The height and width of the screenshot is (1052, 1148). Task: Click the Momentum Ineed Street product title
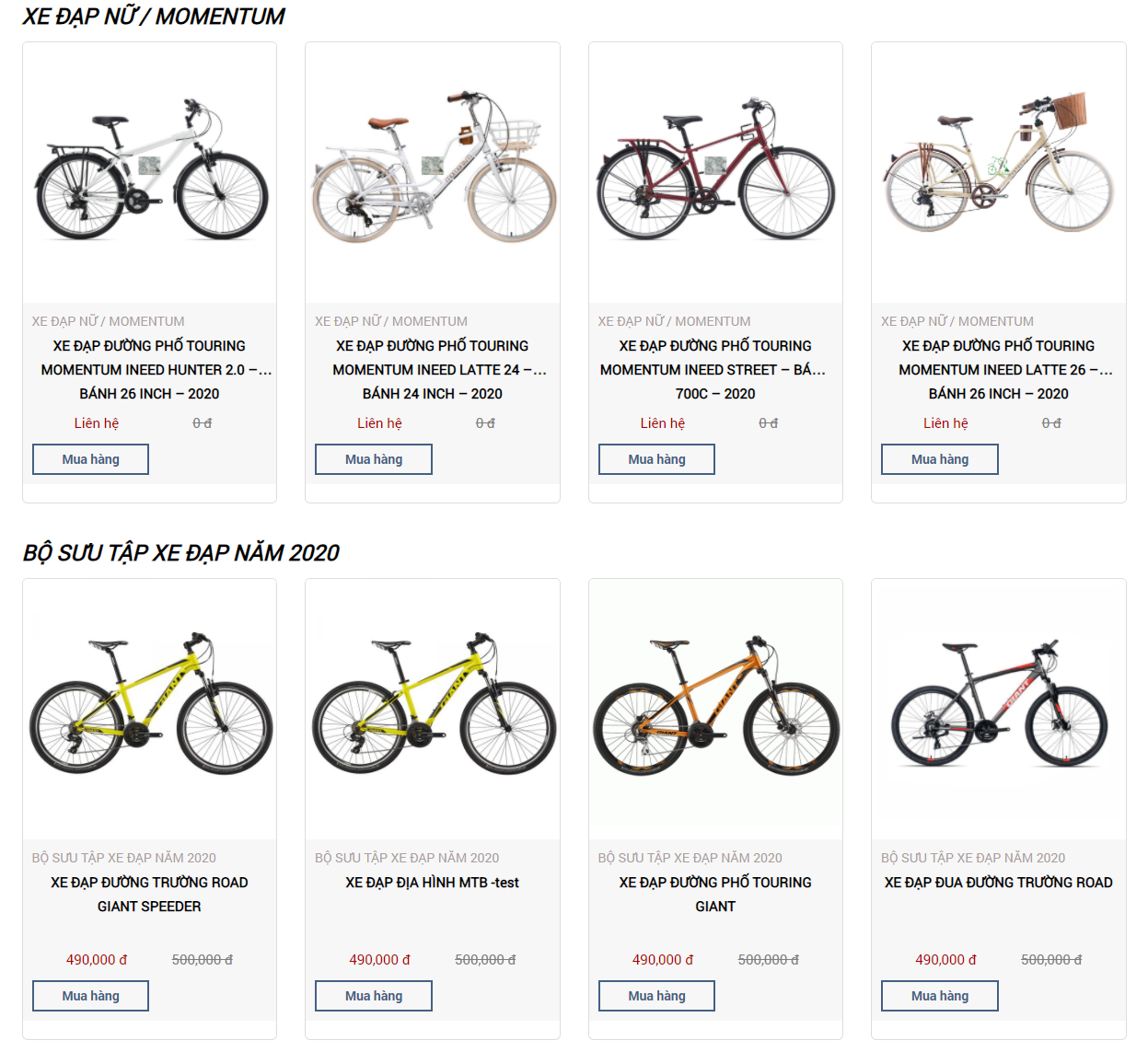pyautogui.click(x=715, y=369)
